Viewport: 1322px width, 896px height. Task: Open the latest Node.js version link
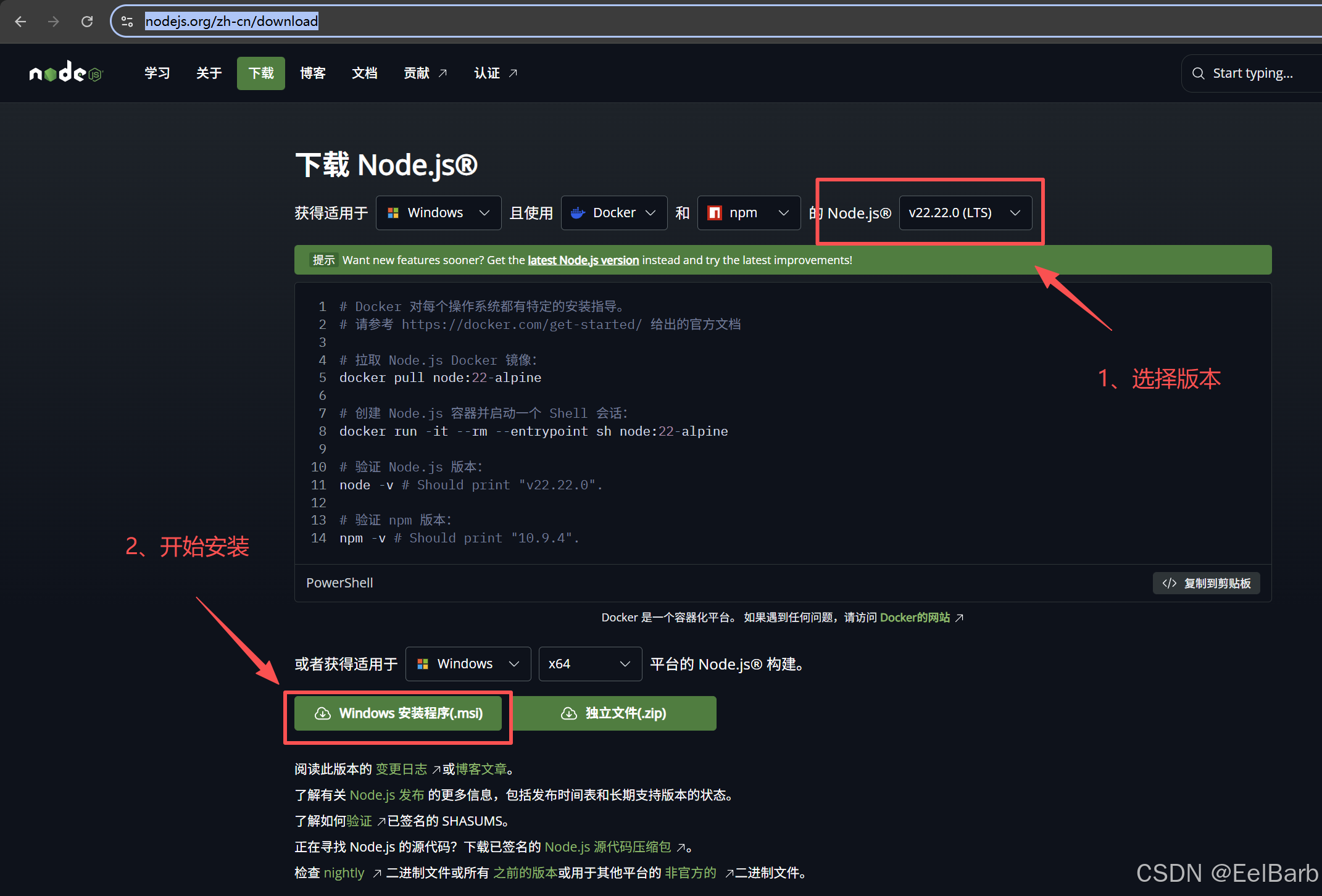click(x=583, y=260)
